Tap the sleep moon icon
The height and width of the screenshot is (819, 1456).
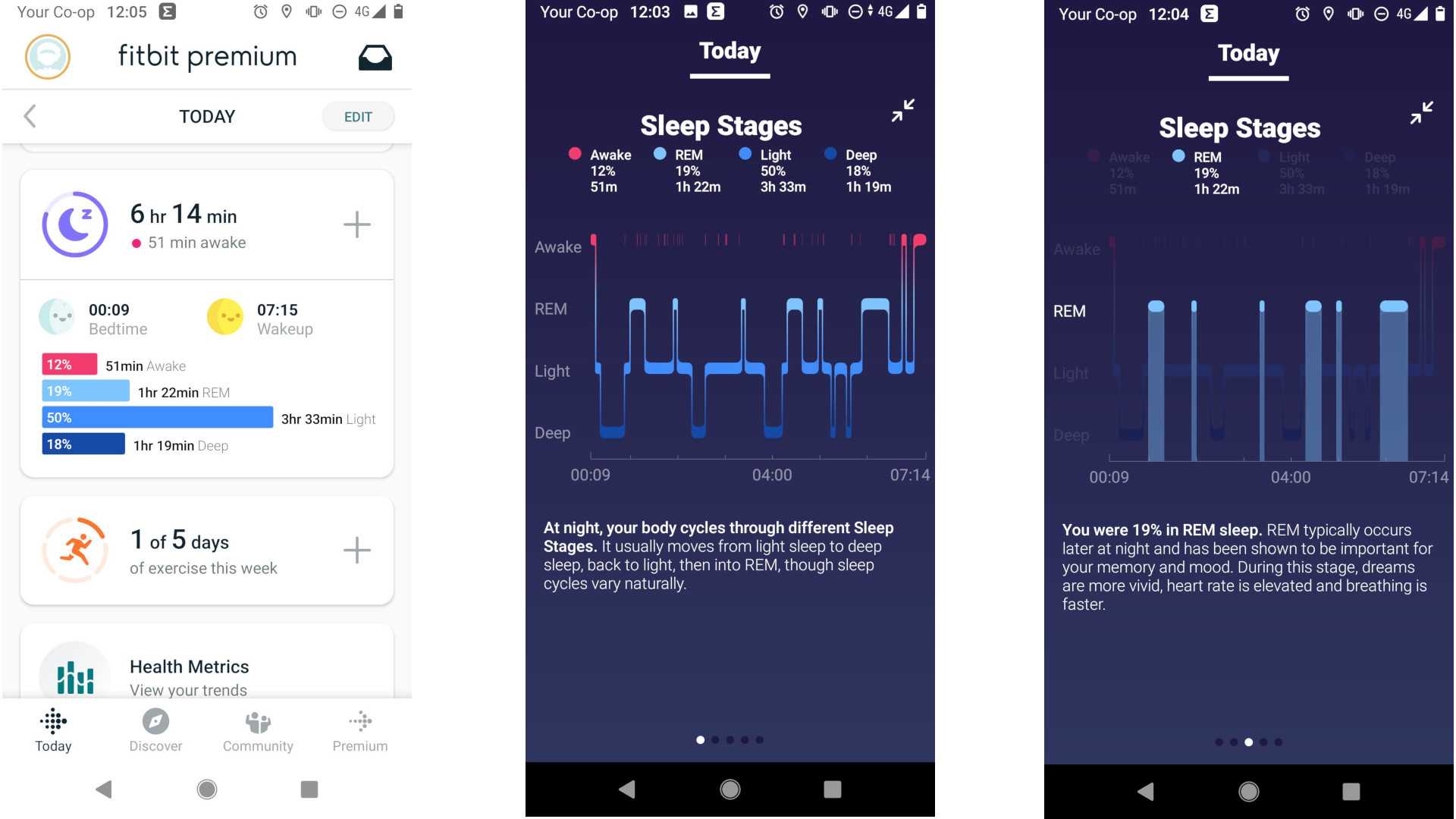(76, 225)
